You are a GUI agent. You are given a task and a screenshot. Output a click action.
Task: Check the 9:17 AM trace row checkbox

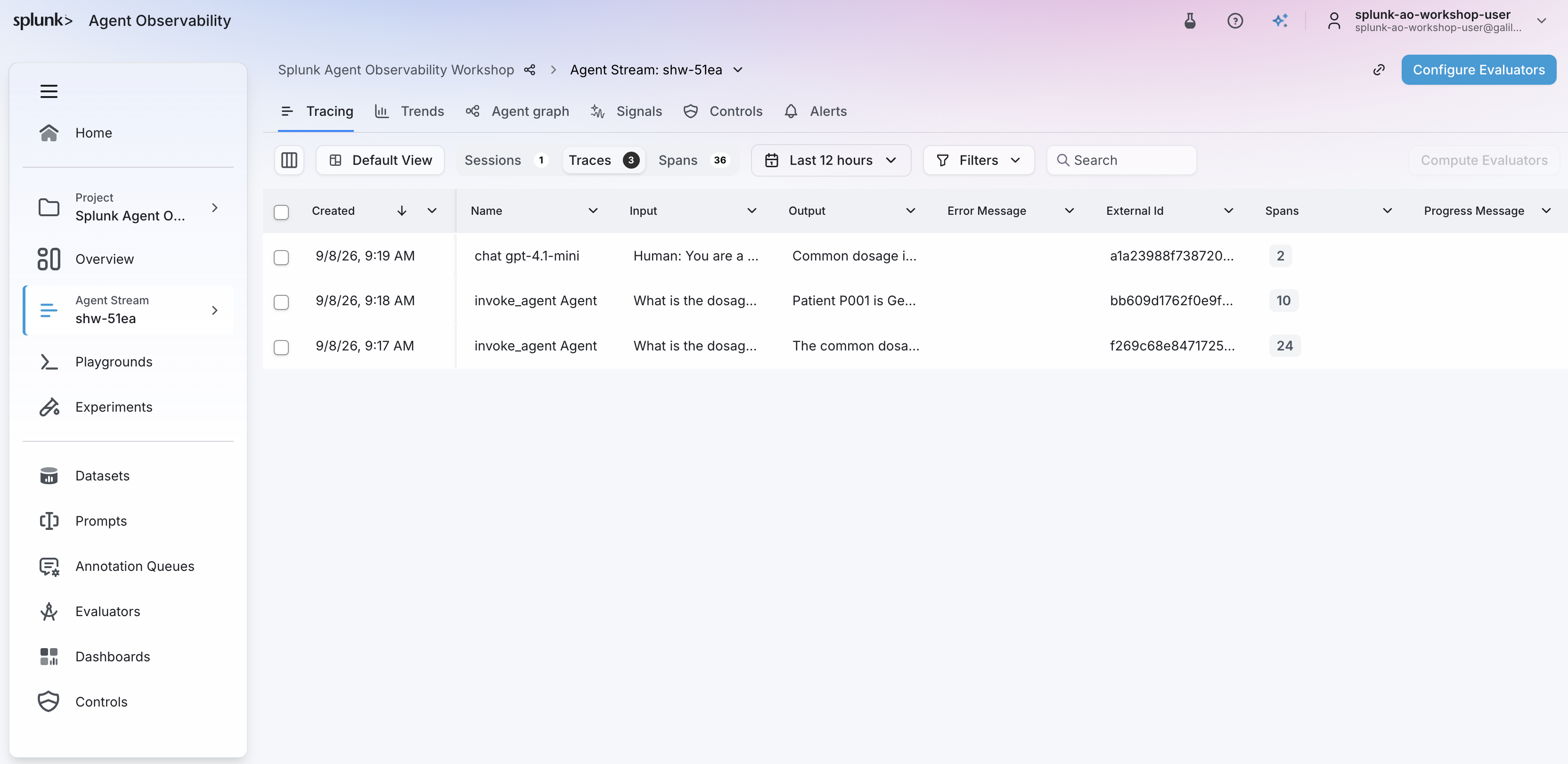pyautogui.click(x=281, y=347)
